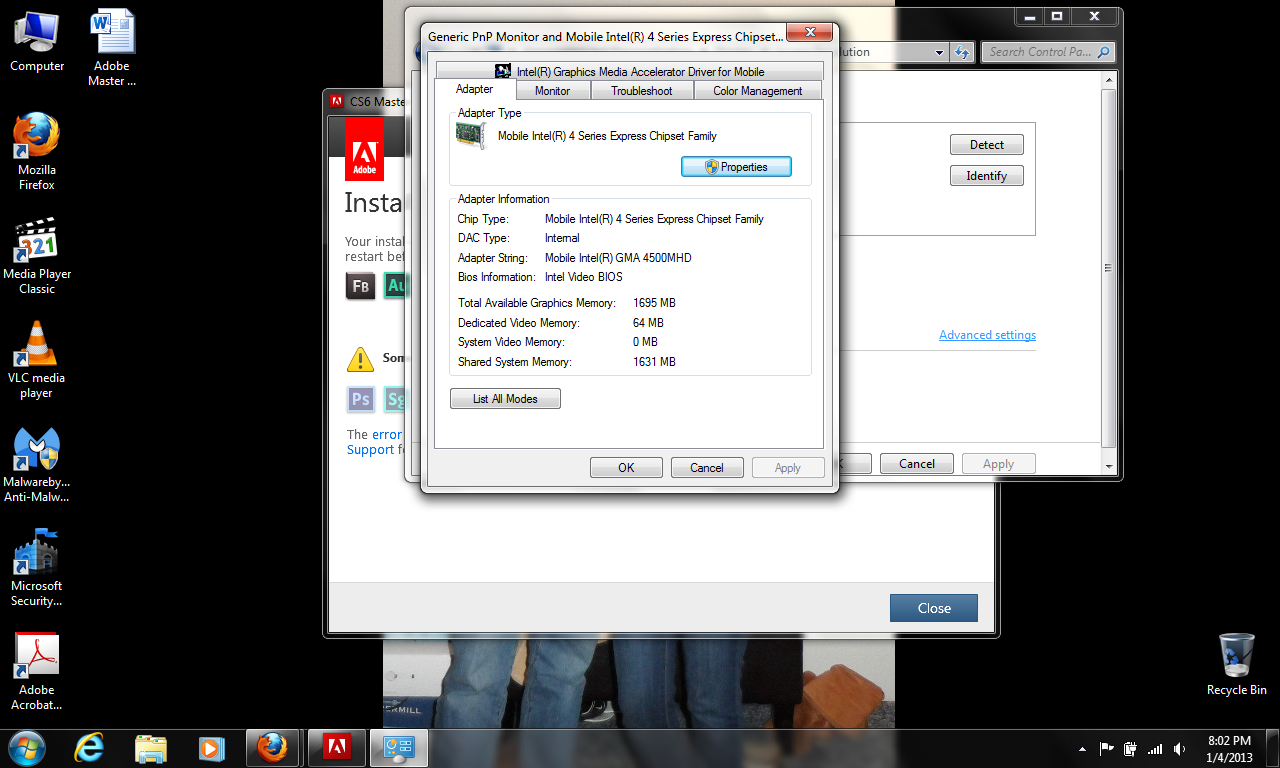Open Windows Explorer folder in taskbar

click(x=150, y=747)
